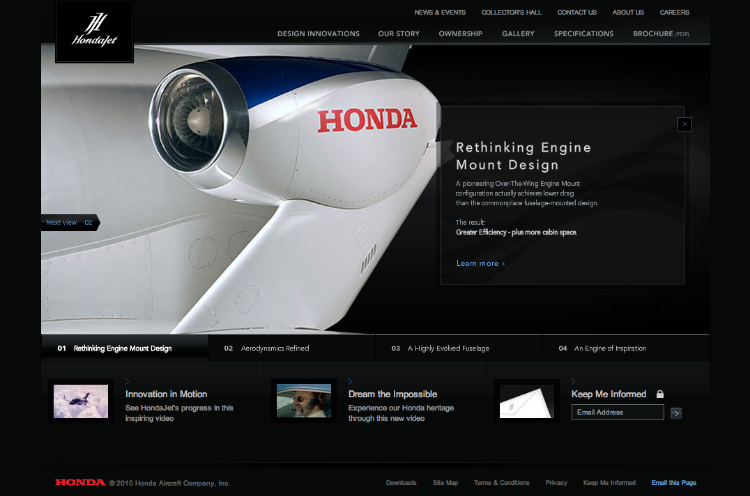View Specifications section
Image resolution: width=750 pixels, height=496 pixels.
tap(584, 33)
